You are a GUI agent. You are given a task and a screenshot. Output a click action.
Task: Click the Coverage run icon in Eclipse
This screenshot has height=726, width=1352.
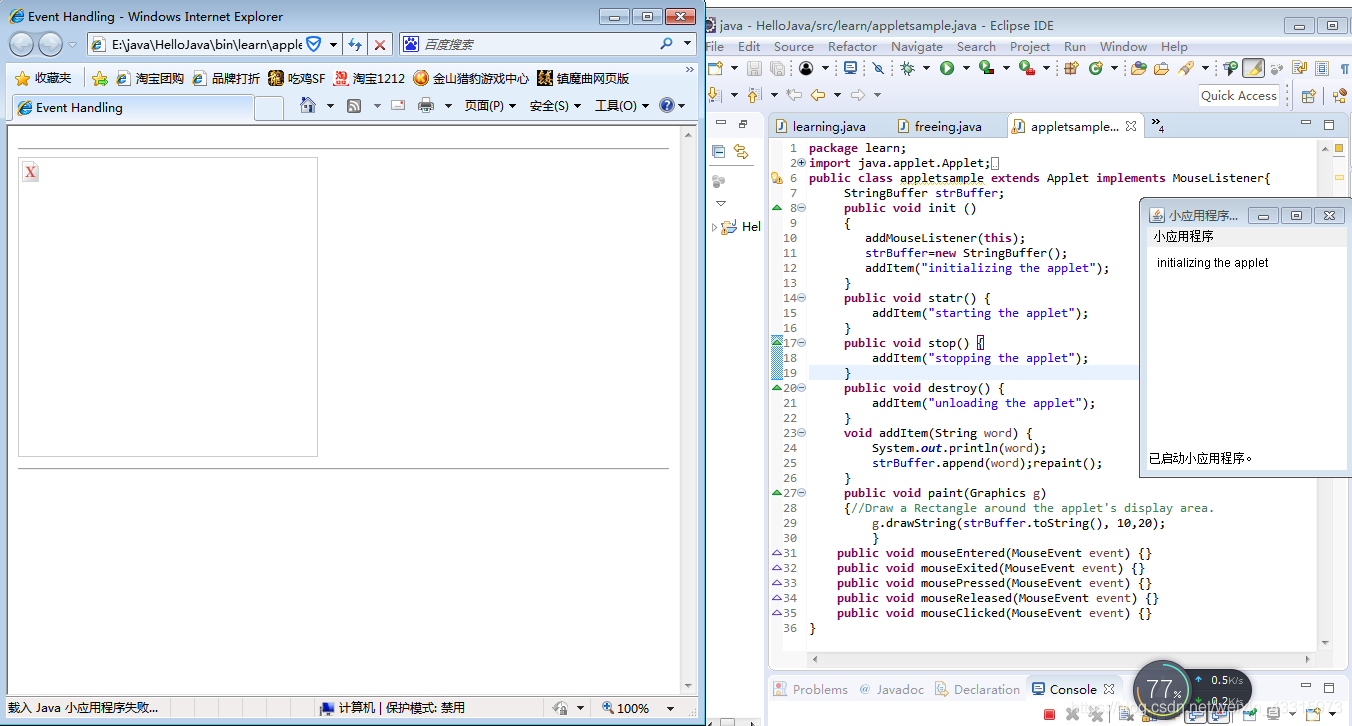986,68
